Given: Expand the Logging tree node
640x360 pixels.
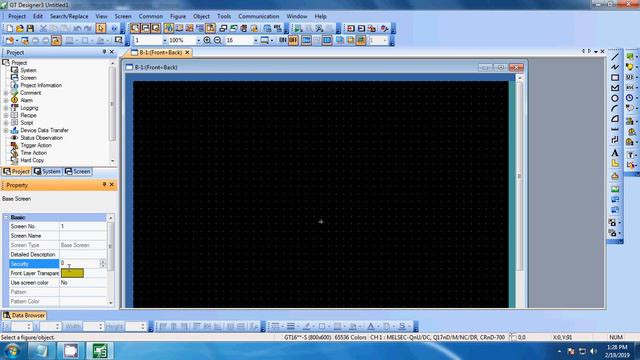Looking at the screenshot, I should 6,108.
